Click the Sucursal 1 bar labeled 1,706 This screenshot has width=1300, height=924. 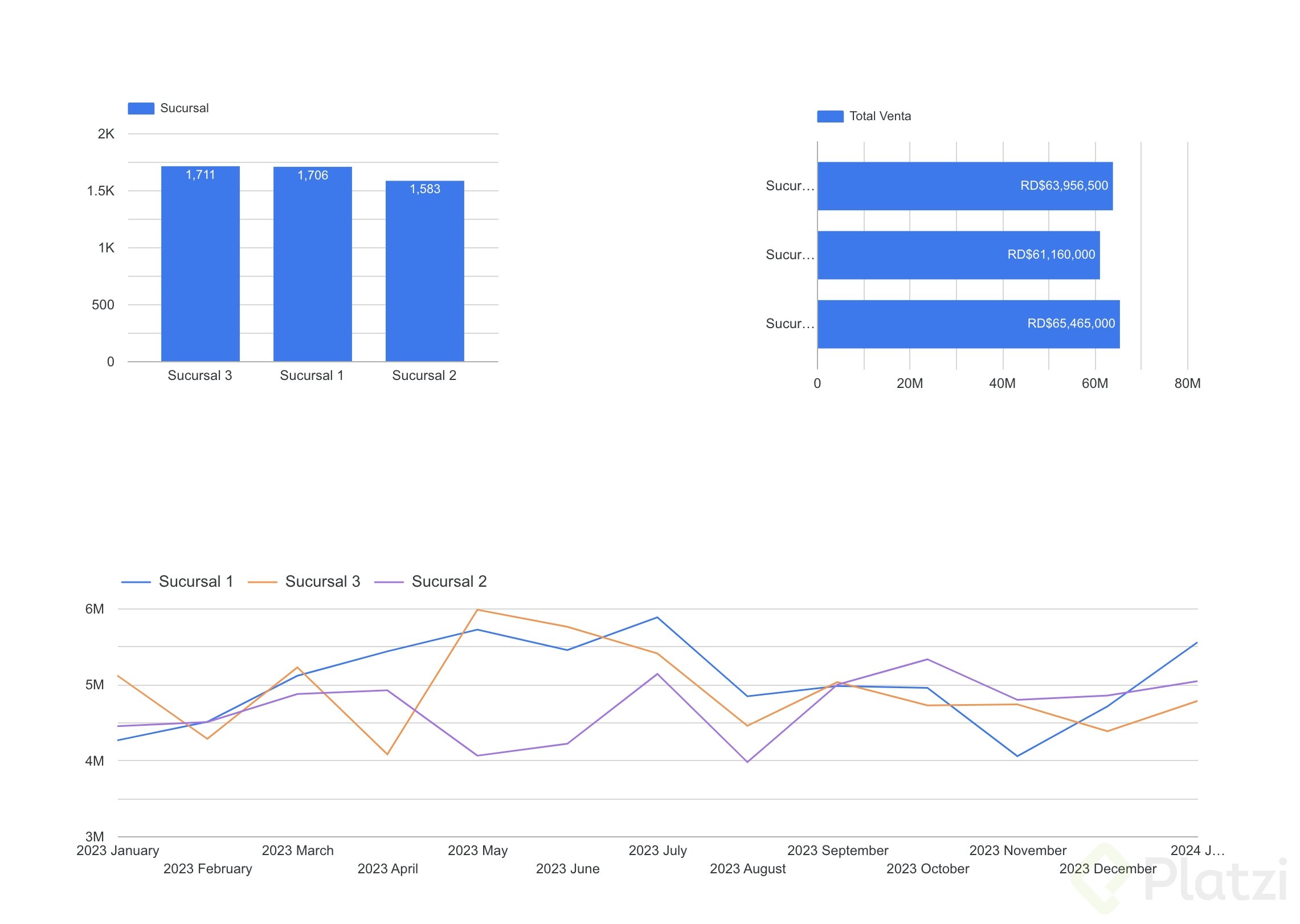tap(312, 263)
